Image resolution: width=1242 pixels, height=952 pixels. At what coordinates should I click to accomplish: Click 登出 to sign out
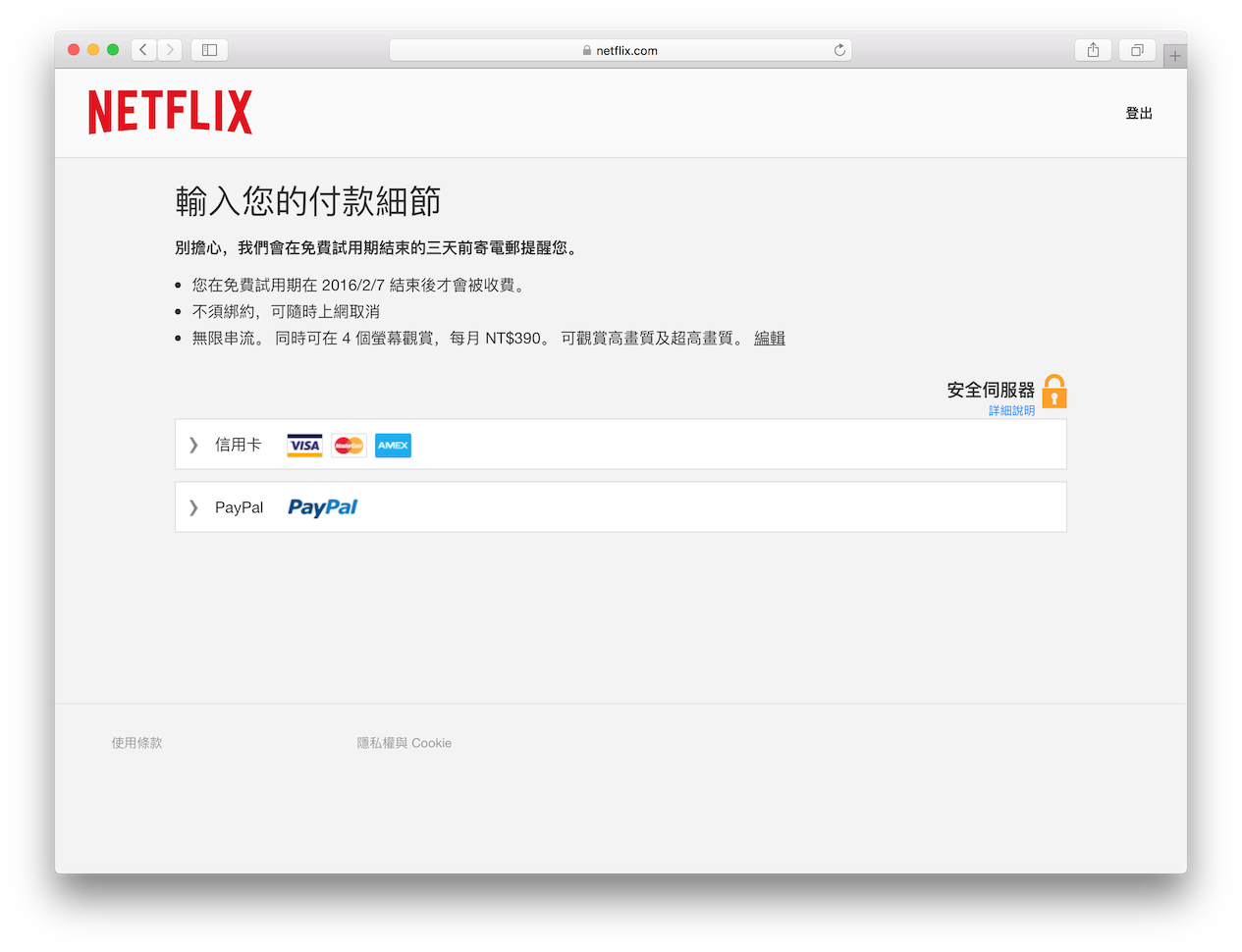pos(1139,113)
